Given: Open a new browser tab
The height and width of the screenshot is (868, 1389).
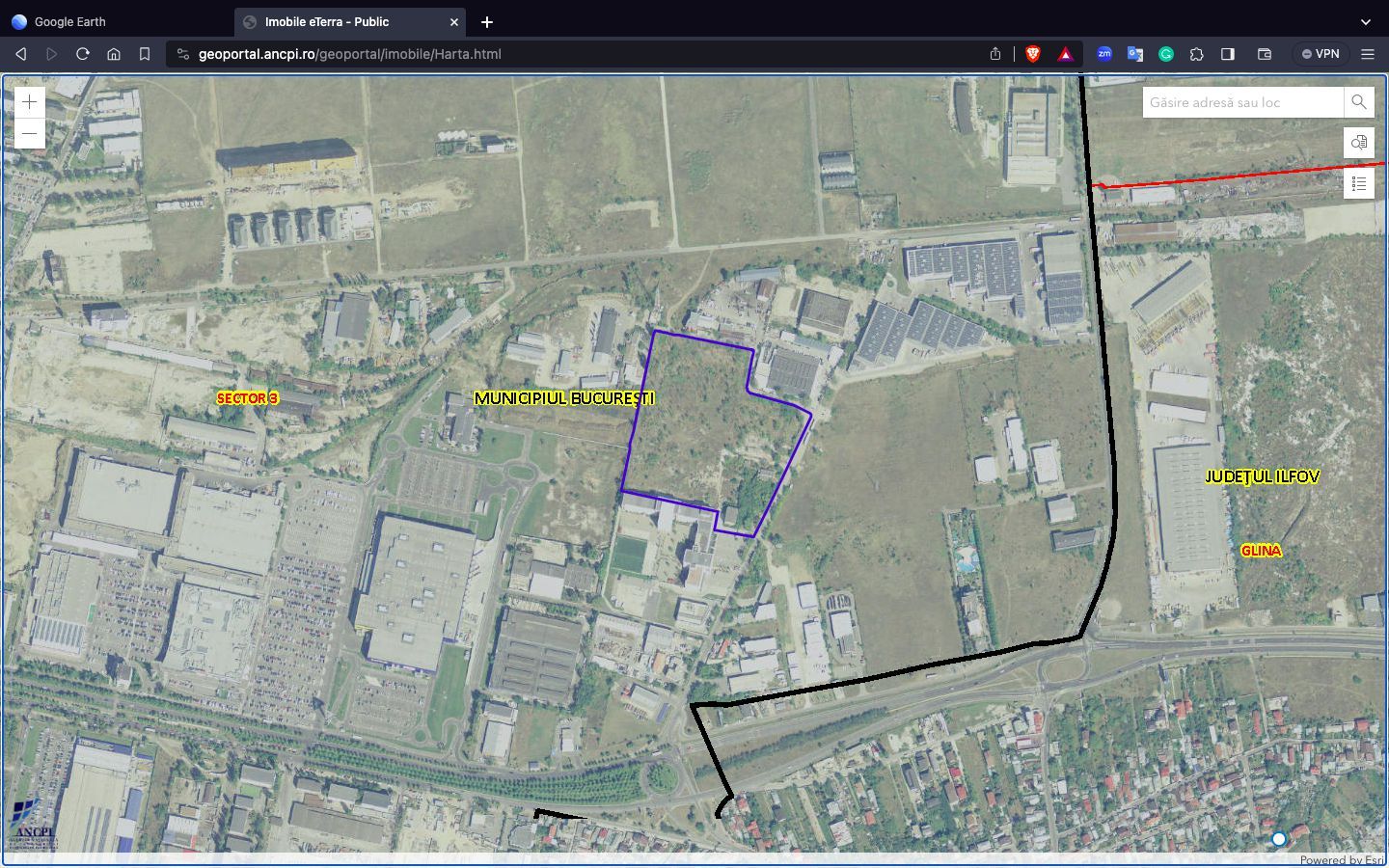Looking at the screenshot, I should pyautogui.click(x=486, y=21).
